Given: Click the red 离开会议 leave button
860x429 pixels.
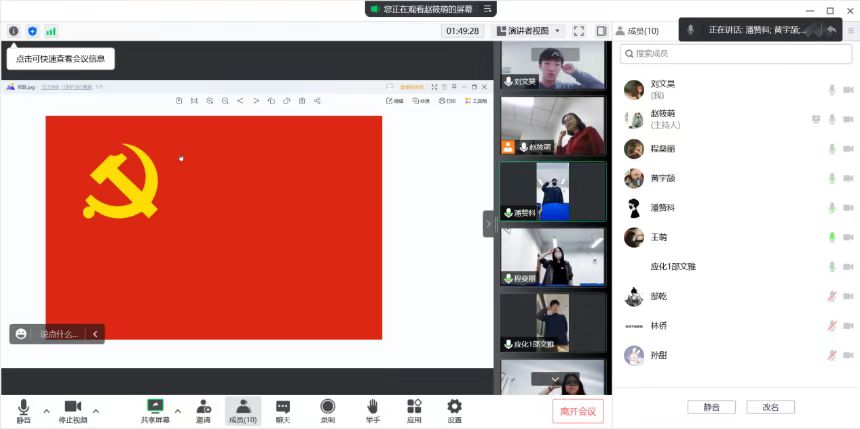Looking at the screenshot, I should 577,411.
